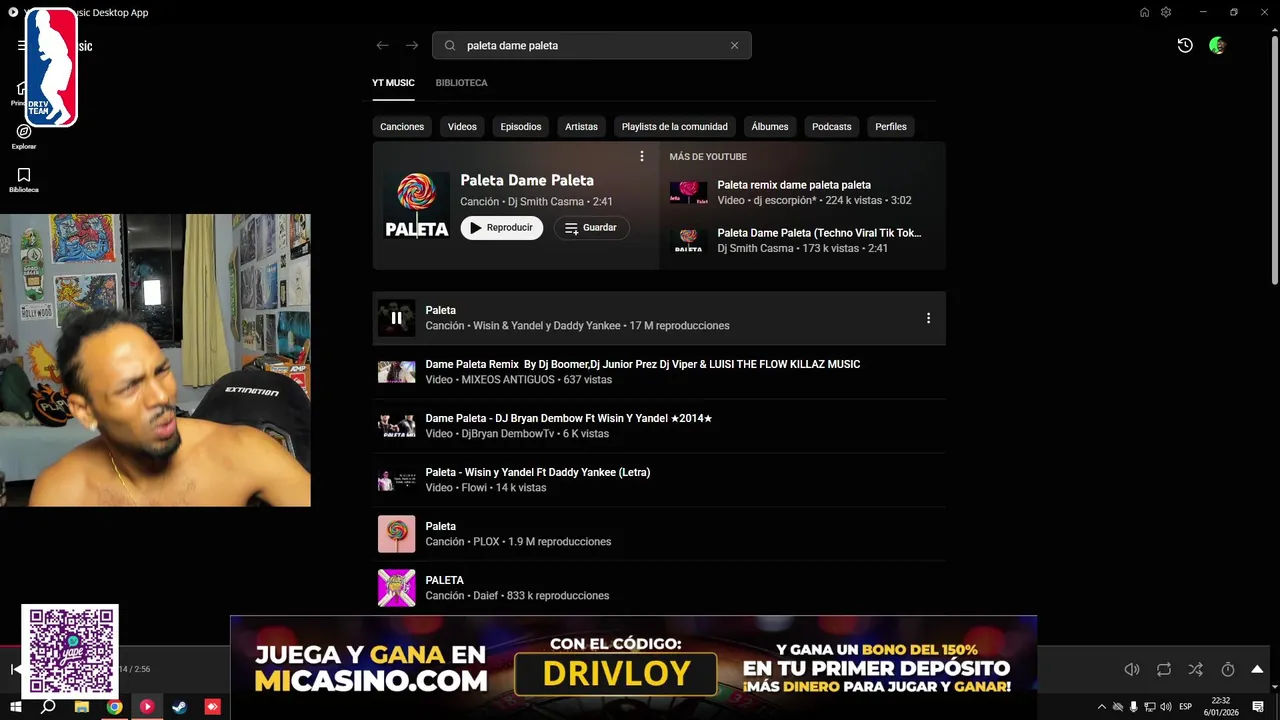The height and width of the screenshot is (720, 1280).
Task: Filter results by Perfiles
Action: pyautogui.click(x=891, y=127)
